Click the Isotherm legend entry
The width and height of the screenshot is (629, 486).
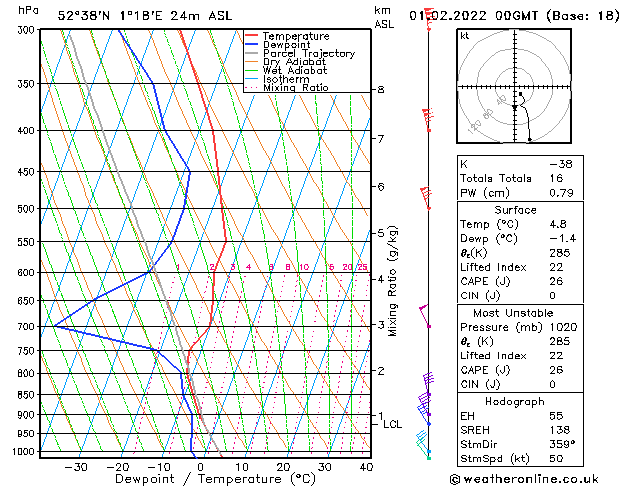[x=286, y=79]
